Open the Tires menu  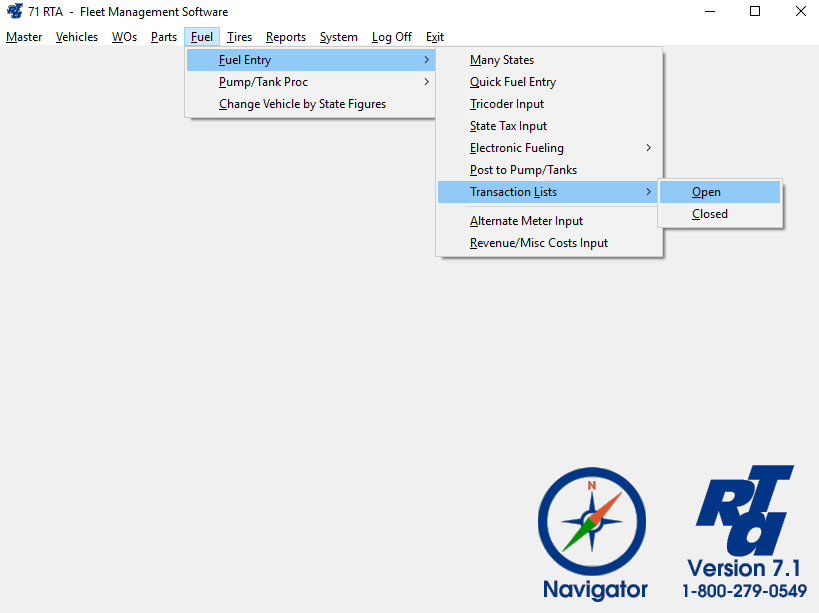click(x=239, y=37)
